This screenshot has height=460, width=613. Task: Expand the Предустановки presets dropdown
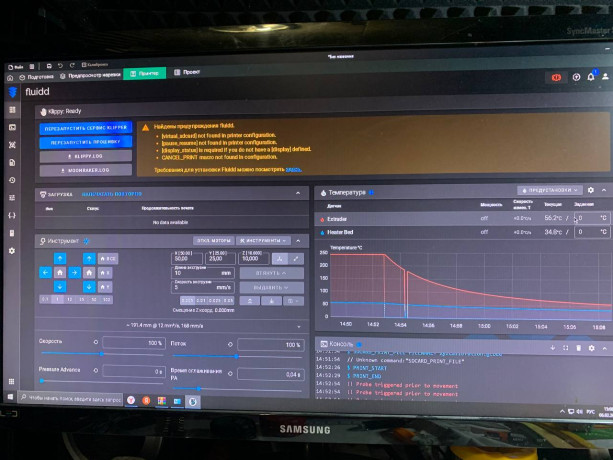click(549, 190)
